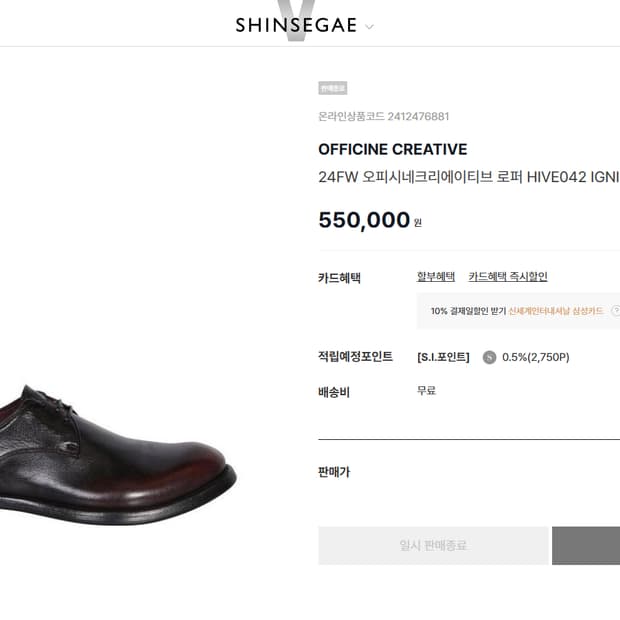Click the help icon beside 삼성카드 text
Screen dimensions: 620x620
(x=615, y=311)
